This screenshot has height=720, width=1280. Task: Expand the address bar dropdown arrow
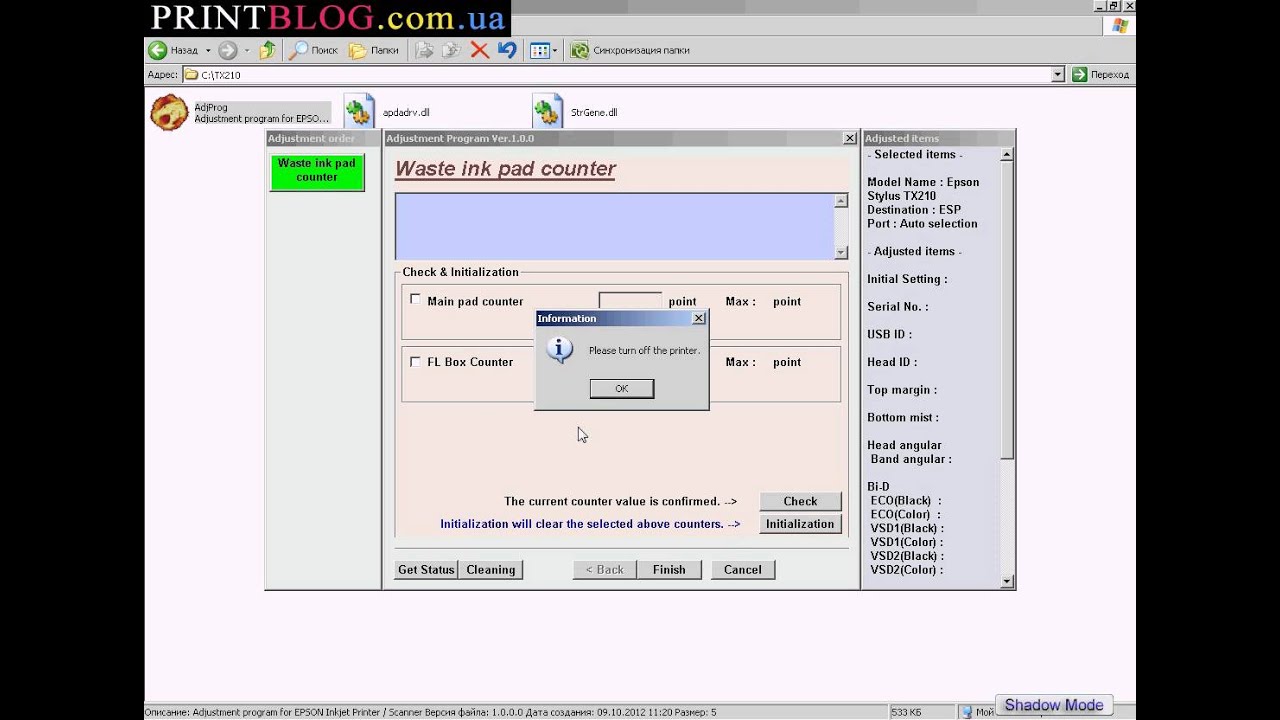1058,75
